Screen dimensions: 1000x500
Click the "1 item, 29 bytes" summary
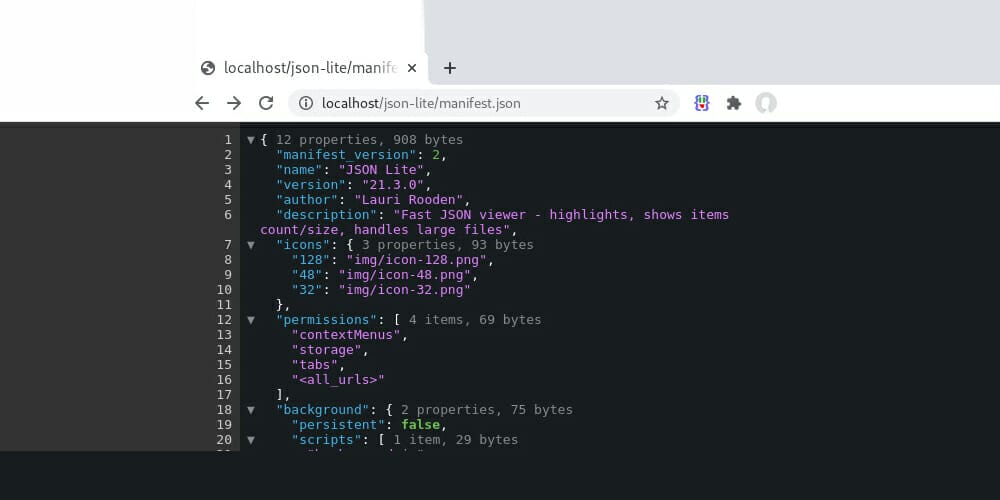(x=455, y=440)
